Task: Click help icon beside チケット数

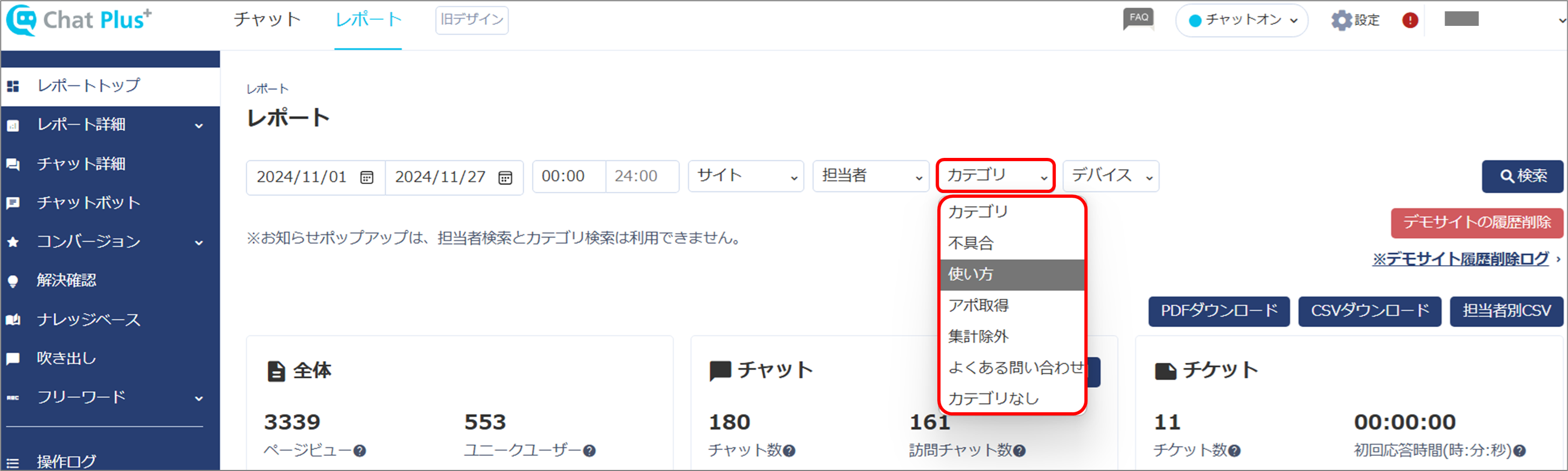Action: [x=1235, y=451]
